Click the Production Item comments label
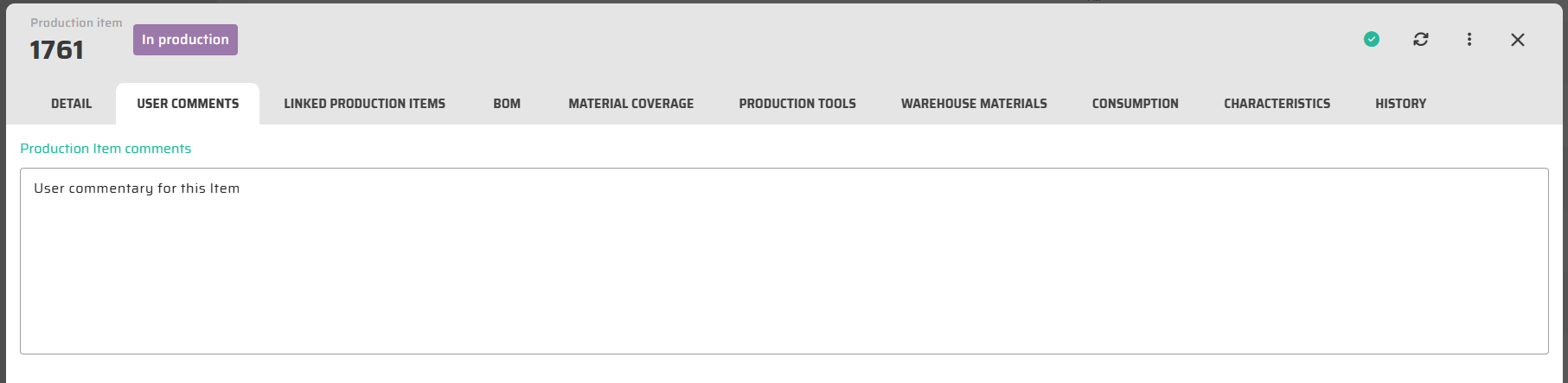 pos(106,149)
